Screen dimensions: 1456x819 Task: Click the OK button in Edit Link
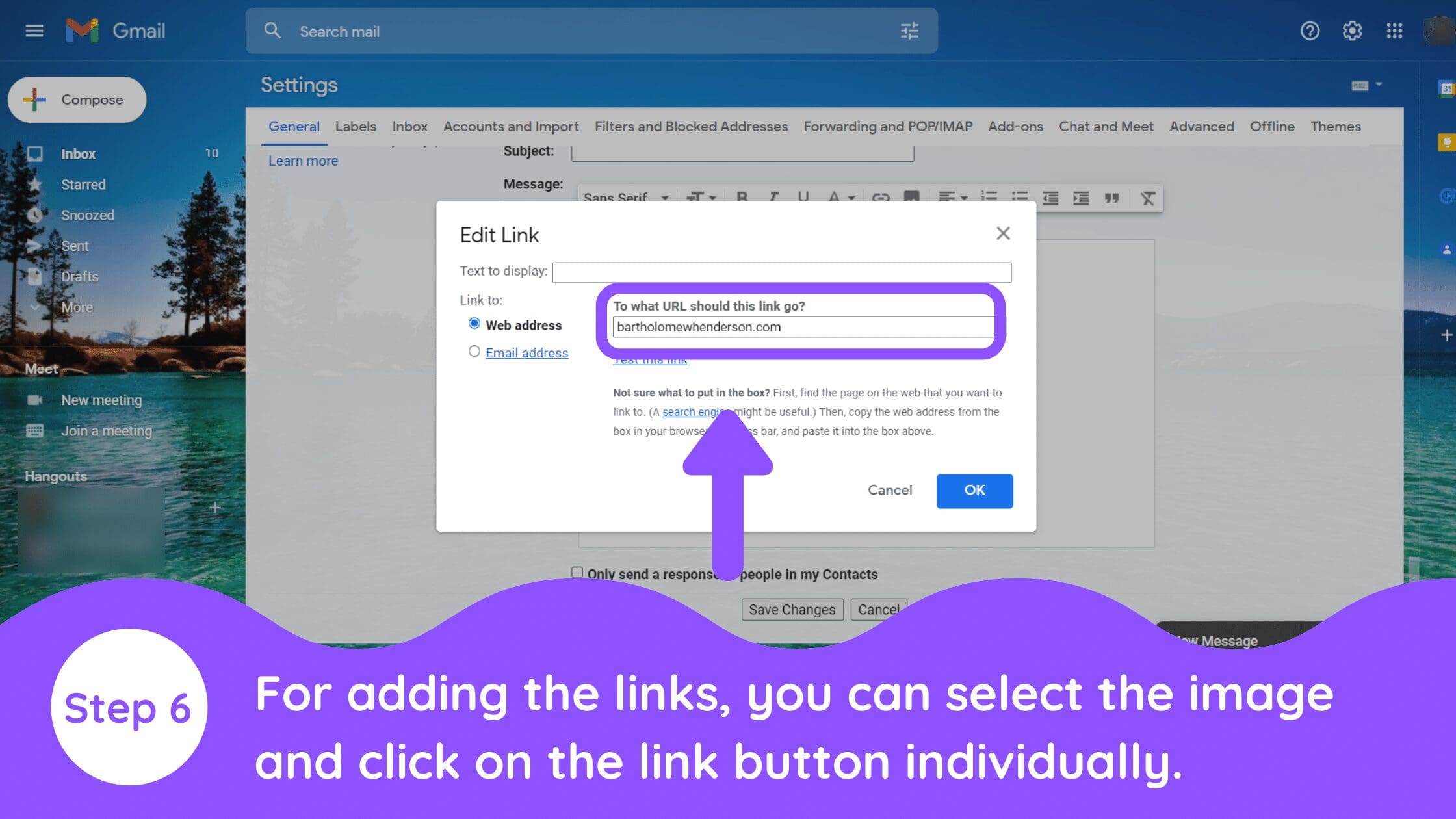click(x=974, y=490)
